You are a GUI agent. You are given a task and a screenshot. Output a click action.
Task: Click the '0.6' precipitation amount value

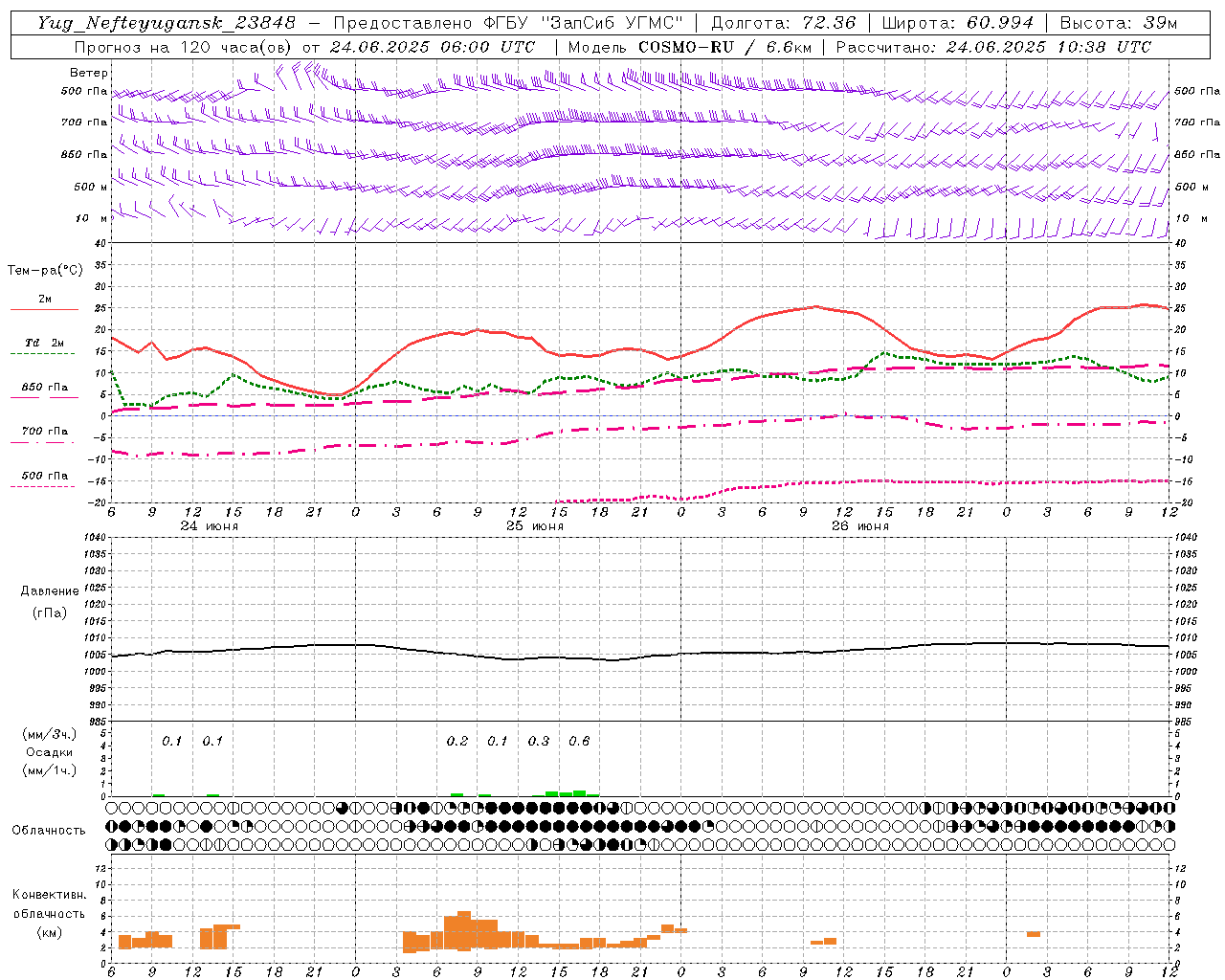579,741
